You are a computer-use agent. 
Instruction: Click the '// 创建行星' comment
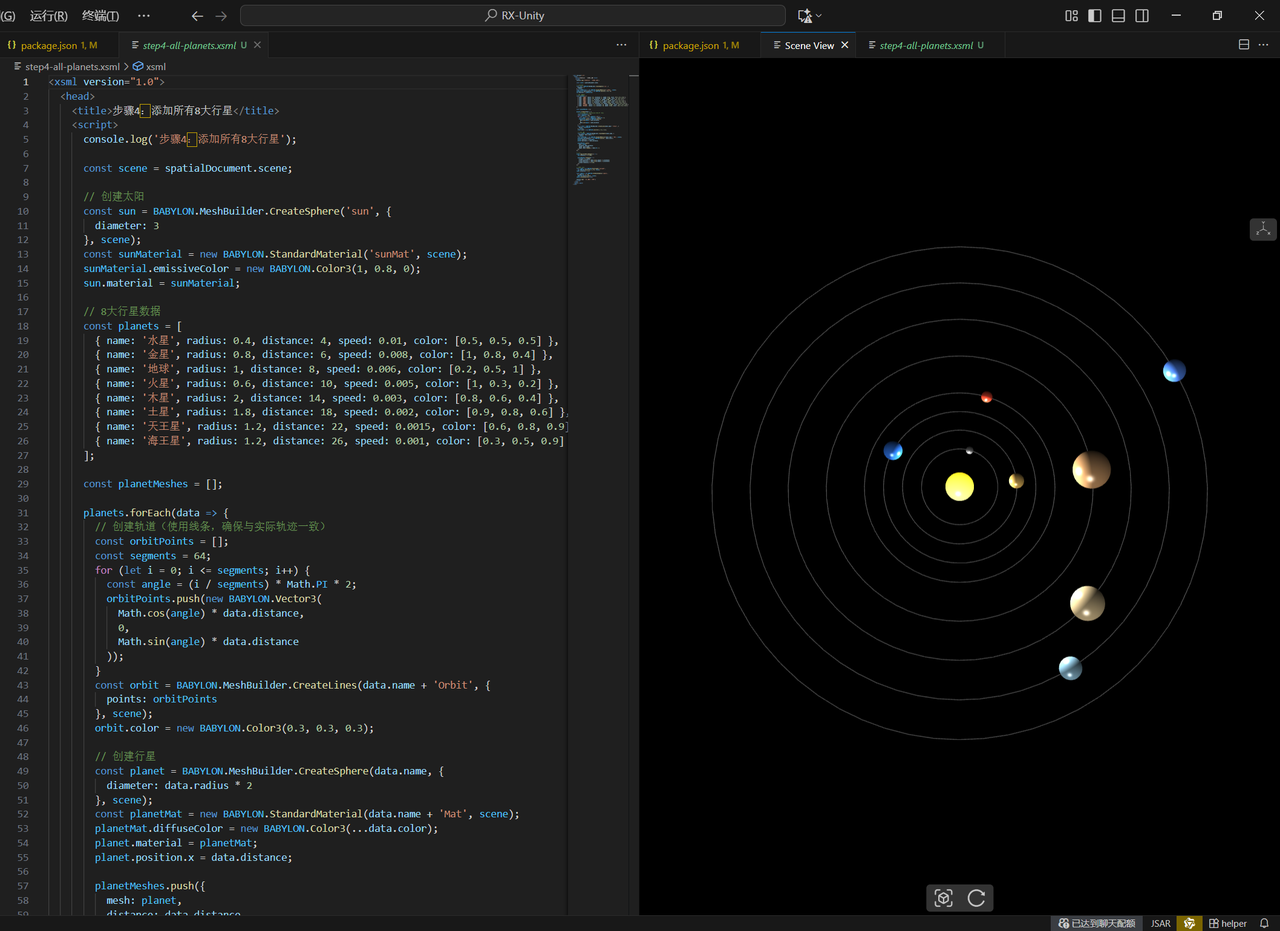pyautogui.click(x=125, y=756)
